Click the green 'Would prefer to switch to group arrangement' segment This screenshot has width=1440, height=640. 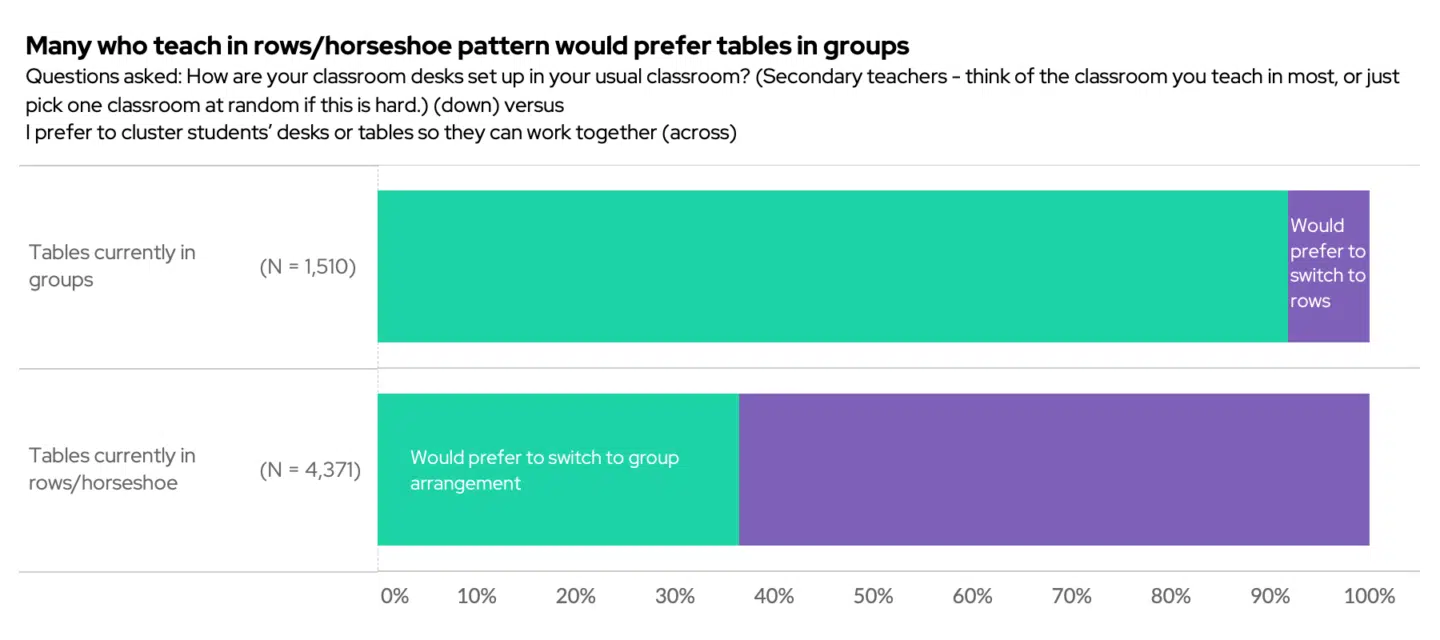pos(557,470)
